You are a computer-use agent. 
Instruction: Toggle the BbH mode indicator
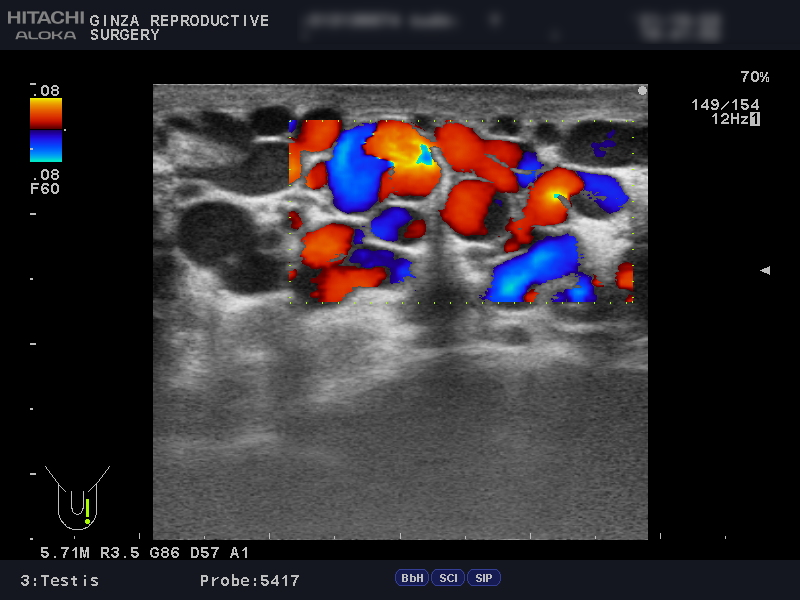(x=411, y=578)
